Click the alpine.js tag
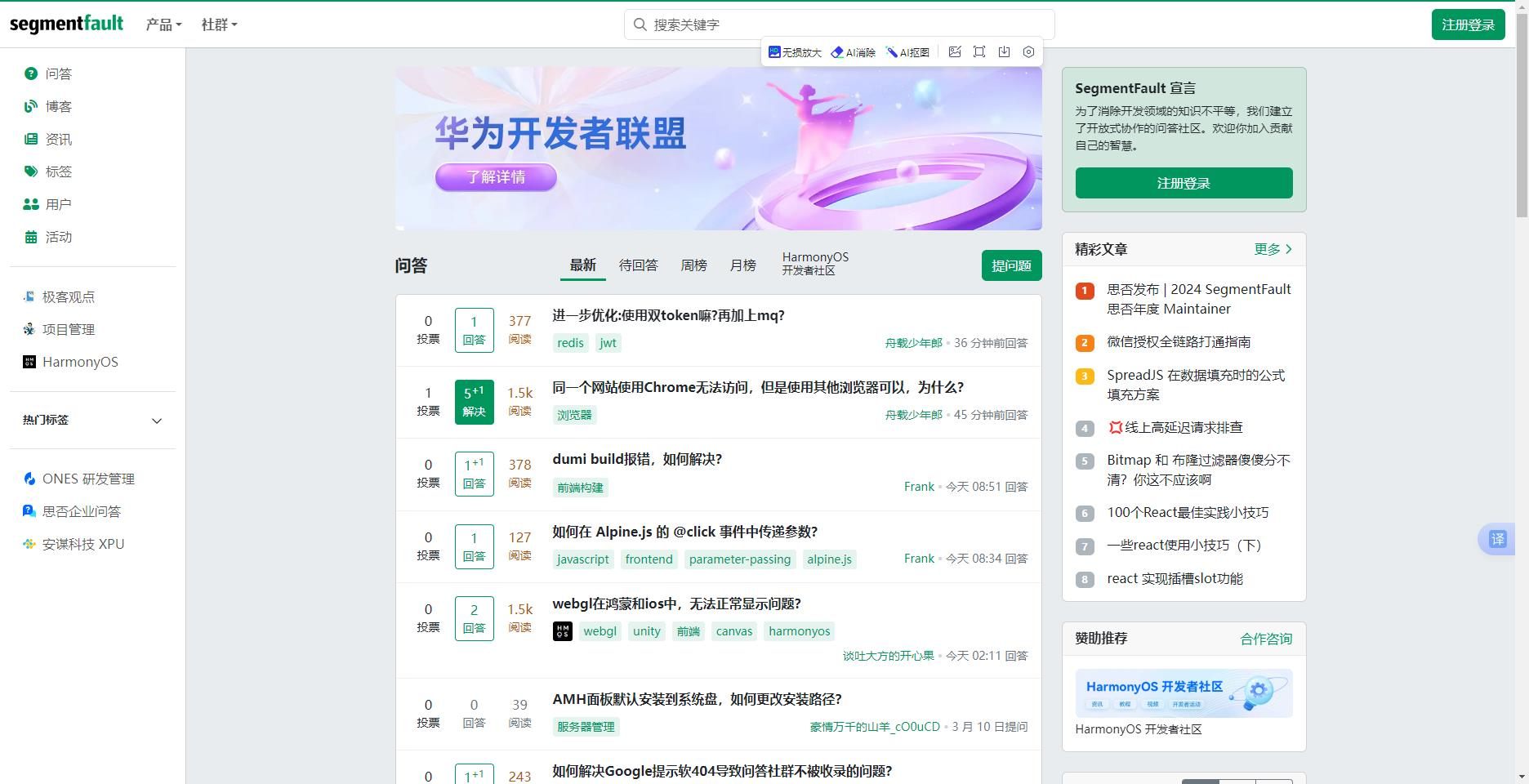This screenshot has width=1529, height=784. coord(829,559)
